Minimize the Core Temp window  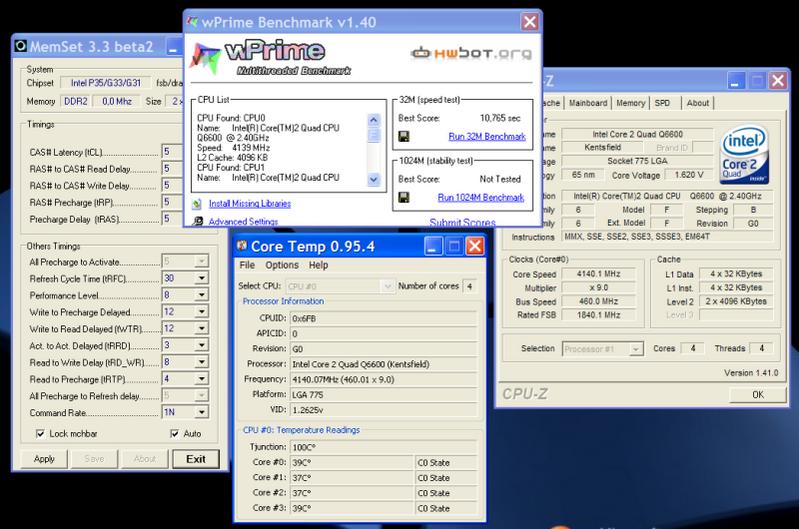coord(433,247)
